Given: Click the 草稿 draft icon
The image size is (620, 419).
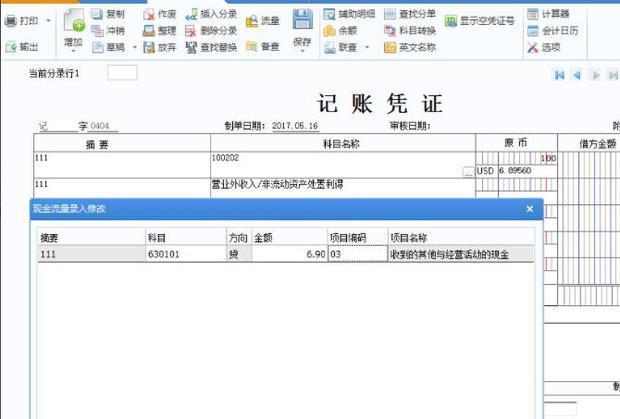Looking at the screenshot, I should (98, 47).
